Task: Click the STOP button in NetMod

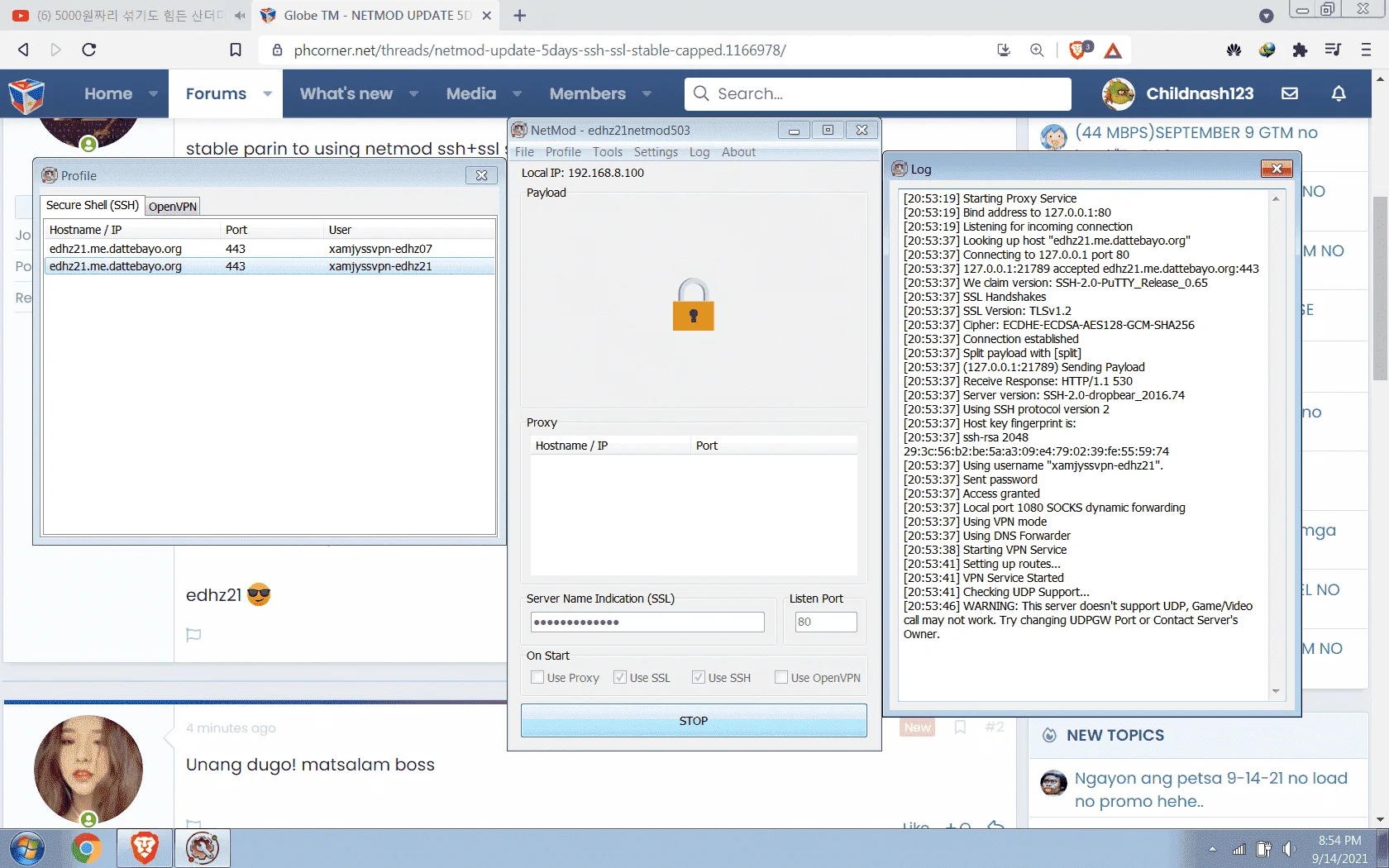Action: click(x=694, y=721)
